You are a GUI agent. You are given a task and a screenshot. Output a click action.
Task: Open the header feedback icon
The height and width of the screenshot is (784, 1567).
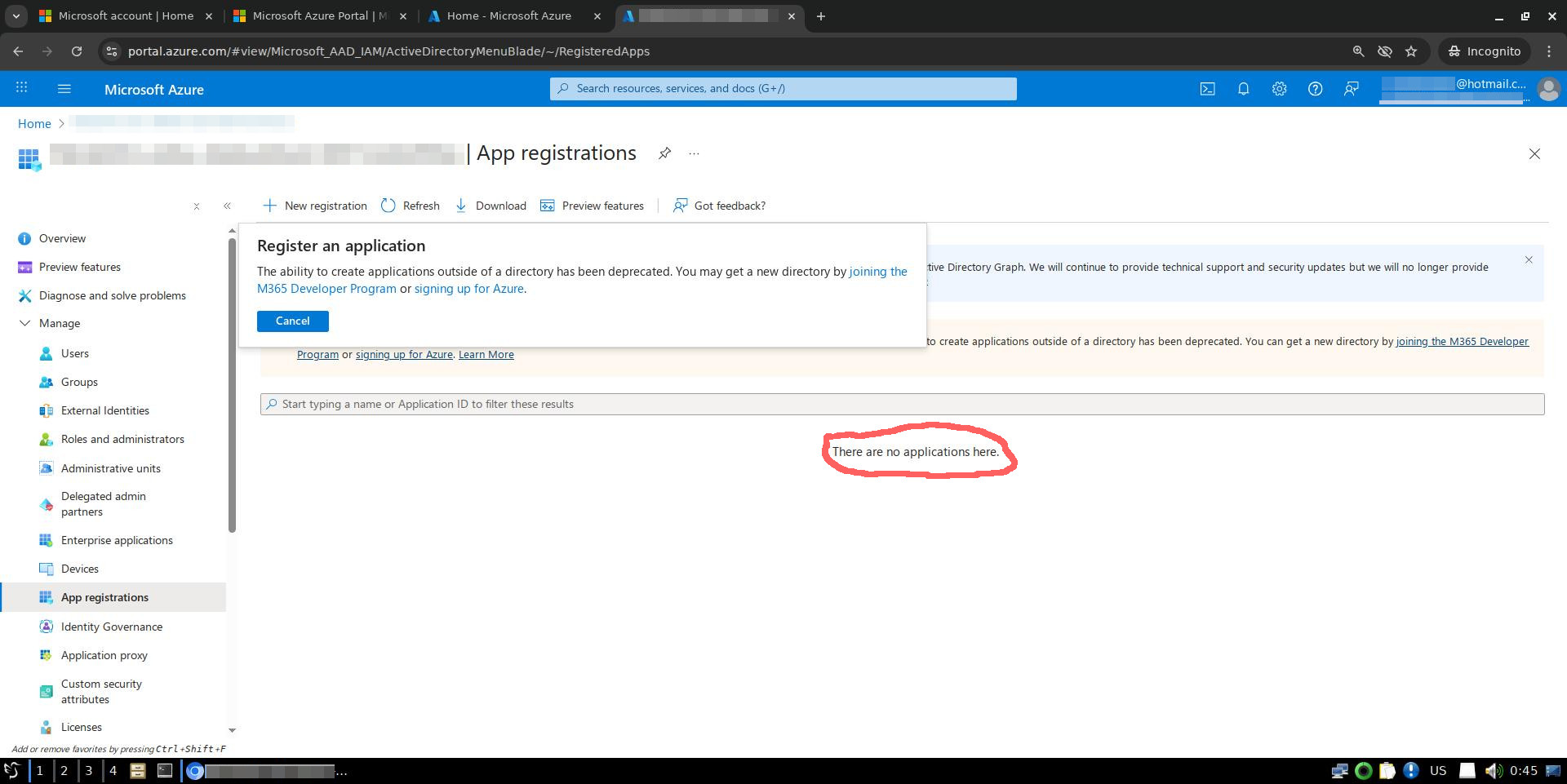click(1351, 89)
